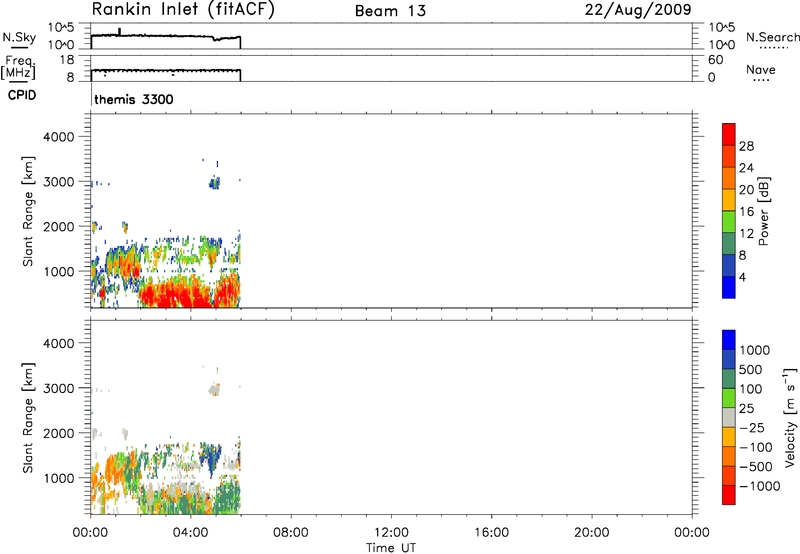The width and height of the screenshot is (800, 554).
Task: Click the 'Nave' legend label
Action: [x=760, y=69]
